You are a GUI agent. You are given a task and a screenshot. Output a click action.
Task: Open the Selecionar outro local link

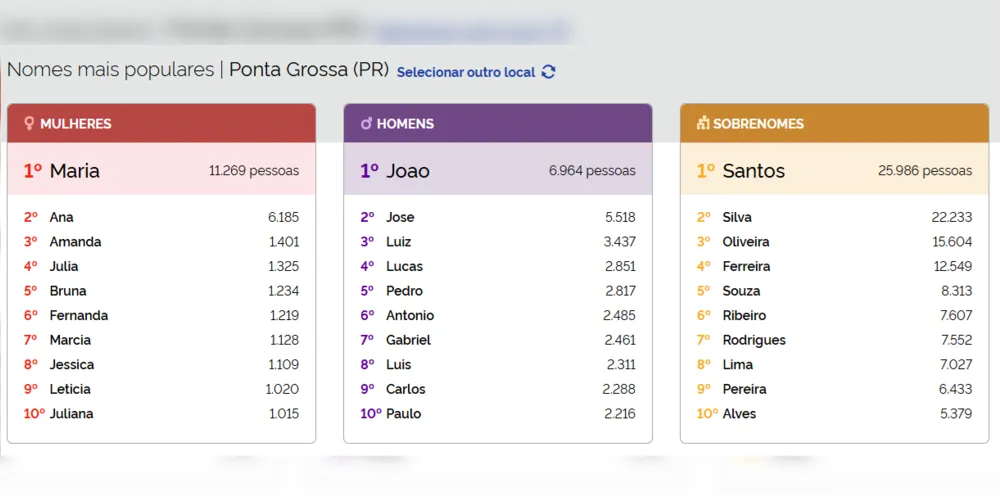pos(466,72)
